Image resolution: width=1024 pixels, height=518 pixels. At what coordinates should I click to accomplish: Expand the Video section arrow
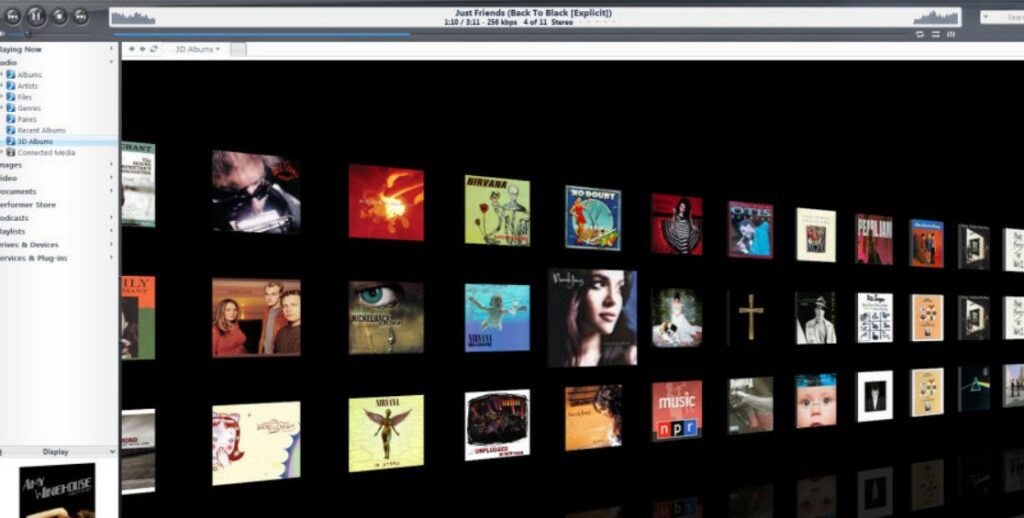coord(111,178)
